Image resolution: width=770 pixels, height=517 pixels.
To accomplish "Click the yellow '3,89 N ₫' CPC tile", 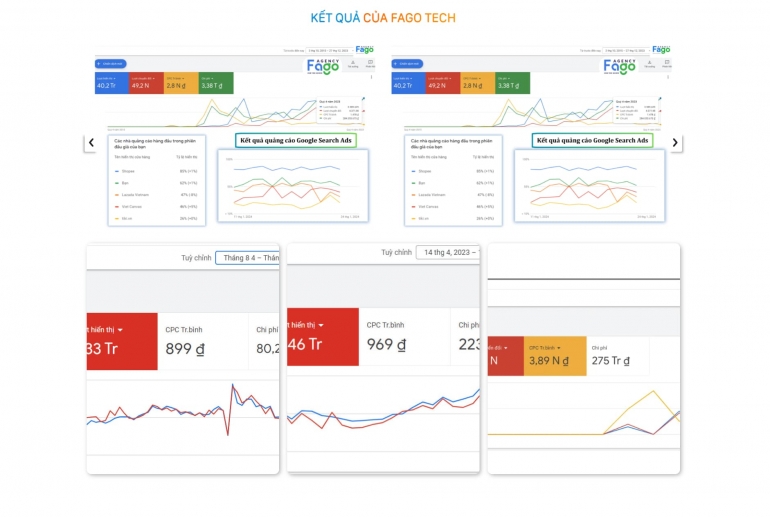I will pos(555,356).
